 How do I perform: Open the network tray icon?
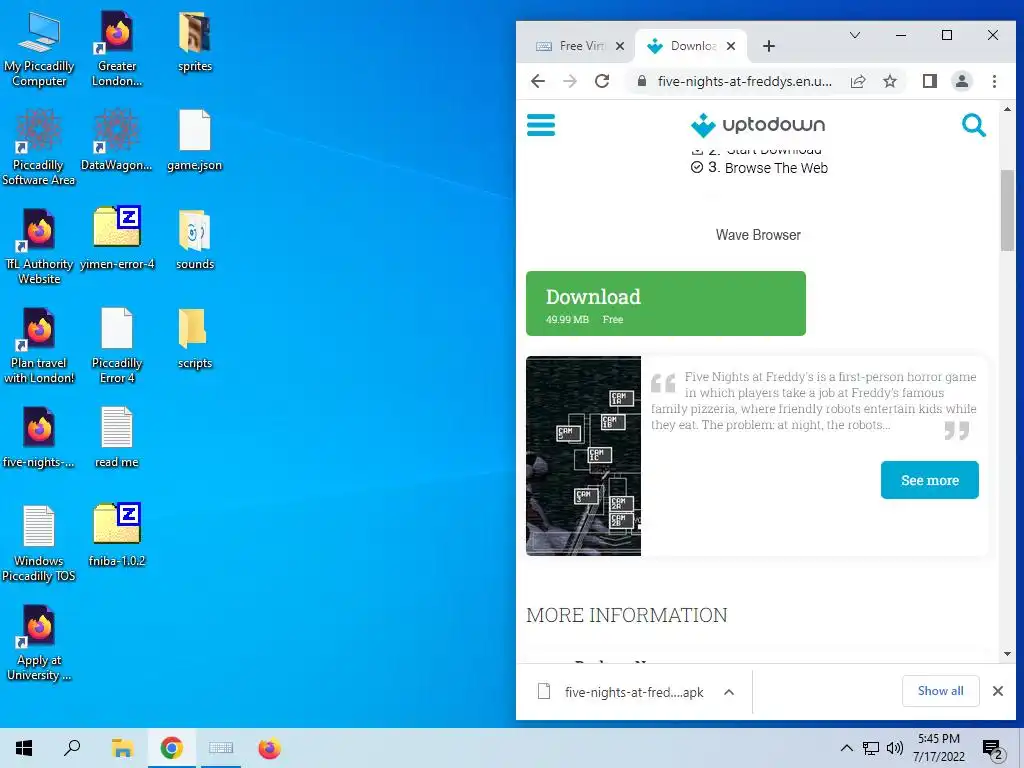click(x=871, y=748)
